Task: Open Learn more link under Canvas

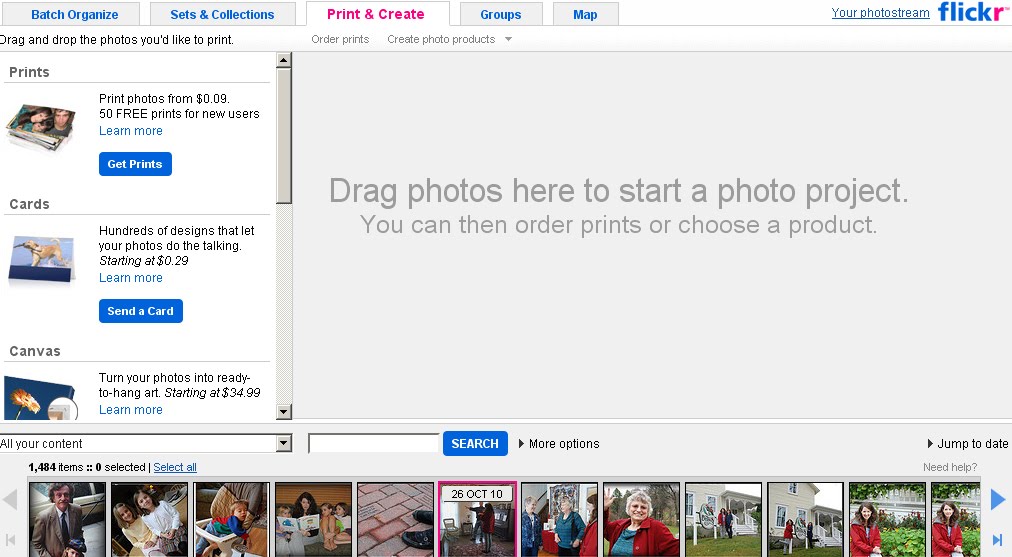Action: pos(130,410)
